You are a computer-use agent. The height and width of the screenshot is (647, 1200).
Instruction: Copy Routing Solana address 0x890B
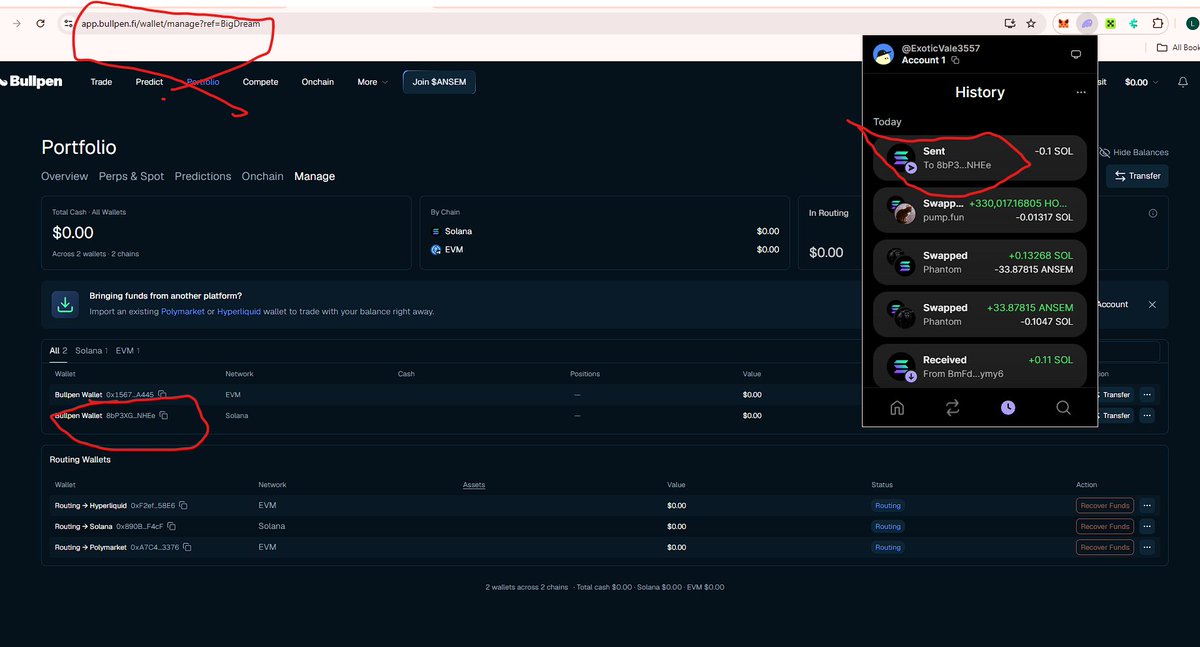coord(172,526)
